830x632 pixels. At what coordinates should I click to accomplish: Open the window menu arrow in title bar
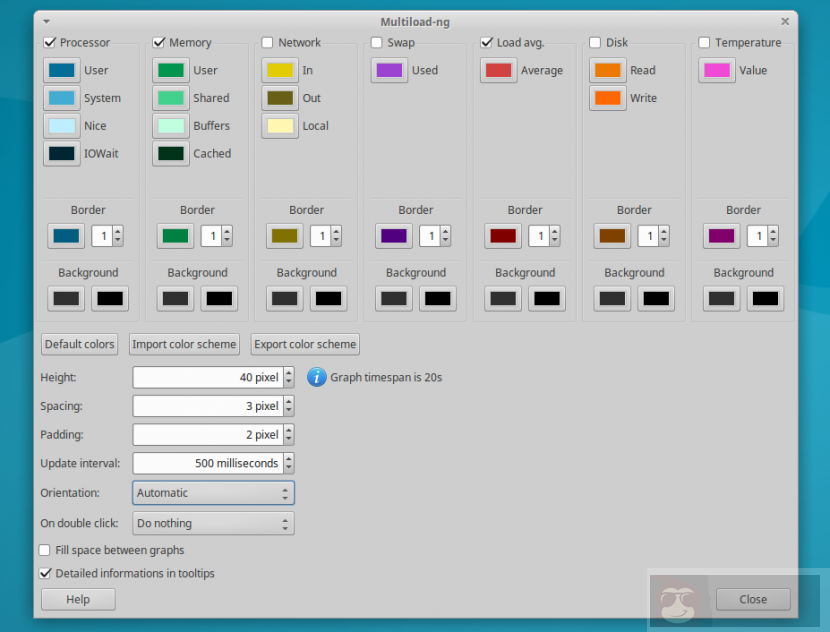(x=47, y=21)
